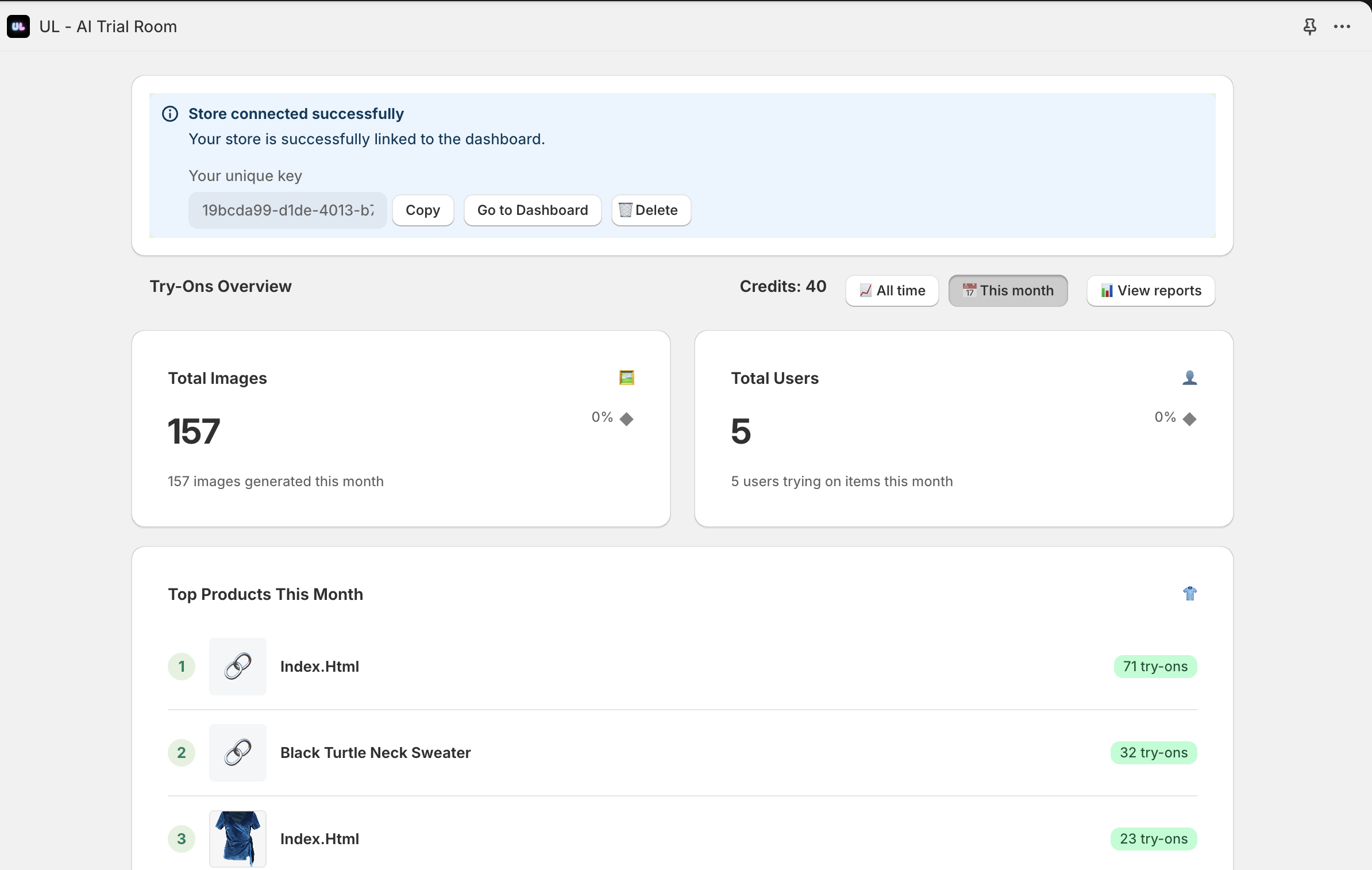Image resolution: width=1372 pixels, height=870 pixels.
Task: Click the info icon in success banner
Action: [170, 114]
